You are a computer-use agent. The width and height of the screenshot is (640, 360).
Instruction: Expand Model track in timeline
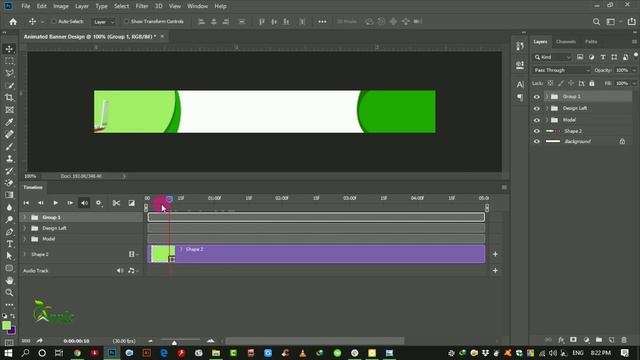coord(24,239)
